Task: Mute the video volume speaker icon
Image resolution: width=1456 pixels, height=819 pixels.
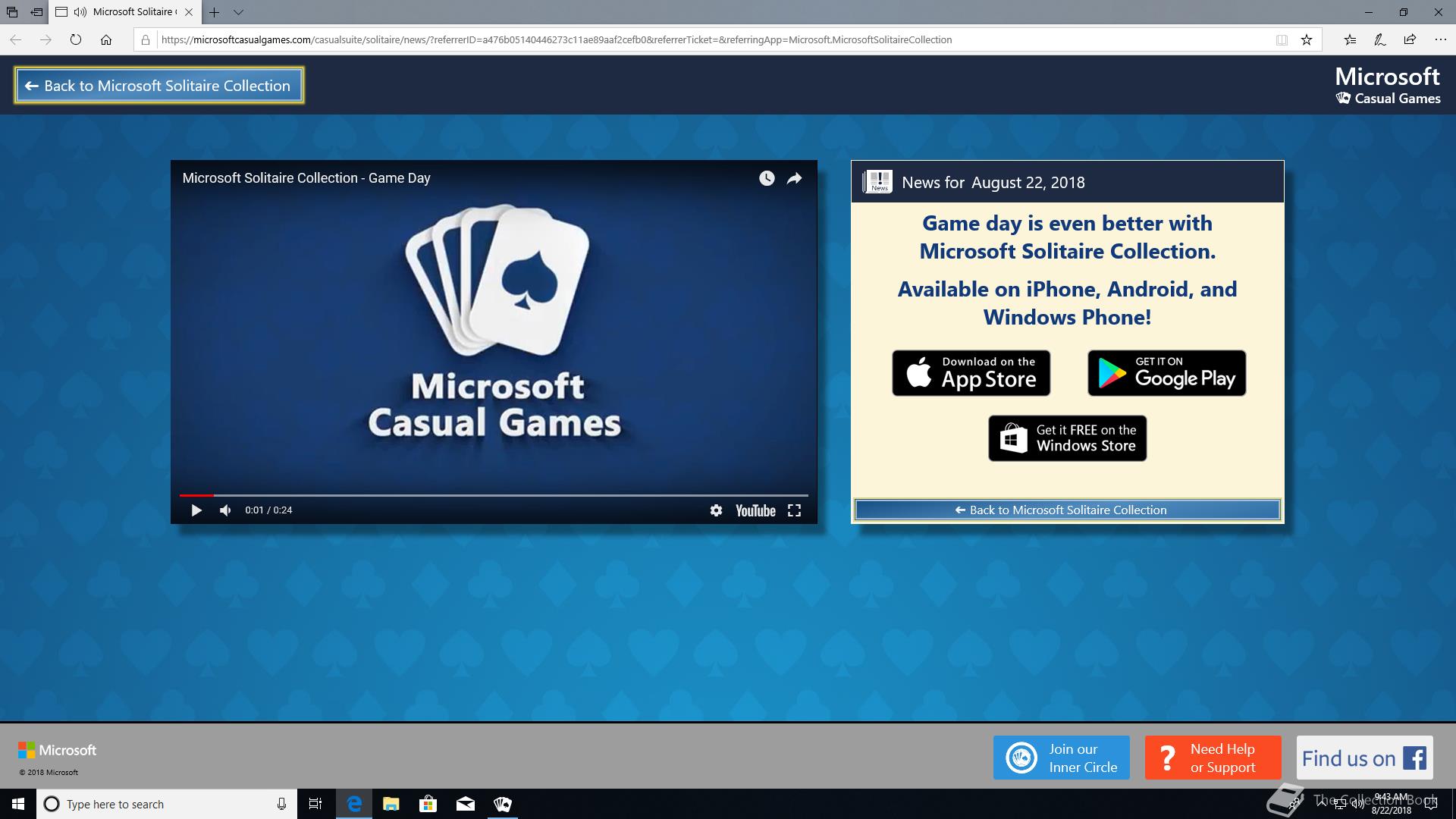Action: tap(225, 510)
